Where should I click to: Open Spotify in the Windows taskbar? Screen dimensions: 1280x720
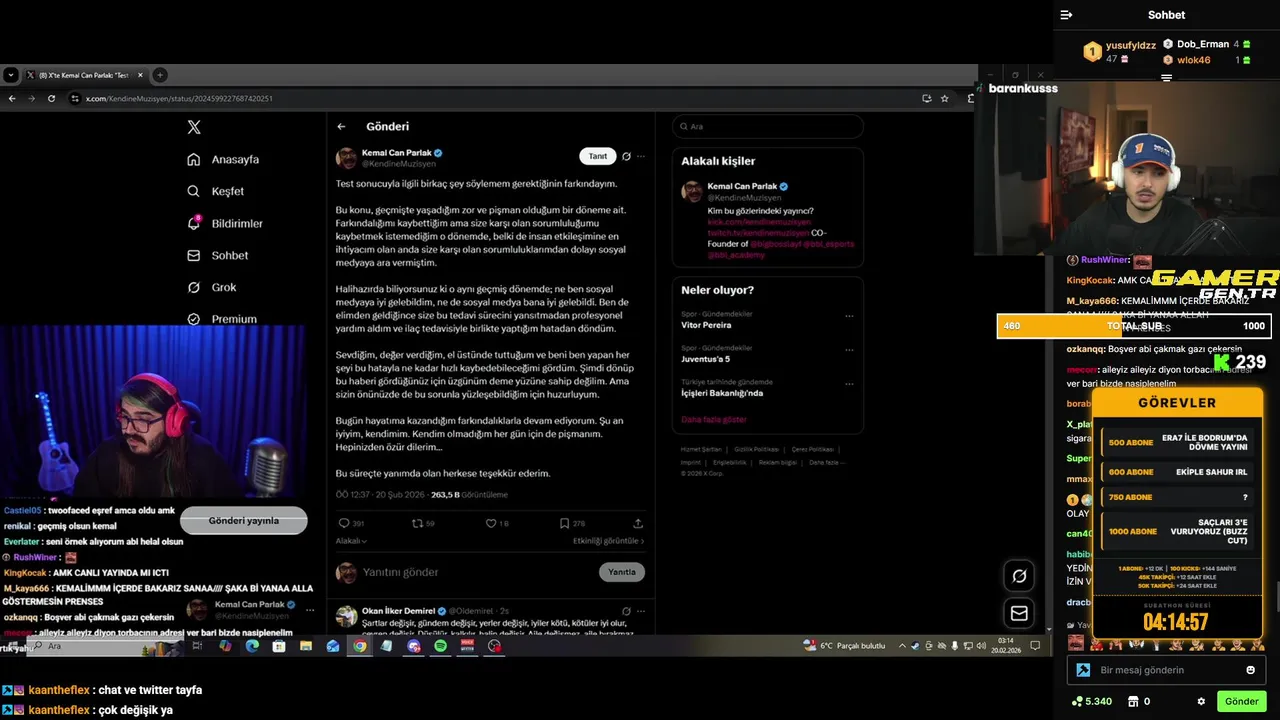(x=440, y=646)
